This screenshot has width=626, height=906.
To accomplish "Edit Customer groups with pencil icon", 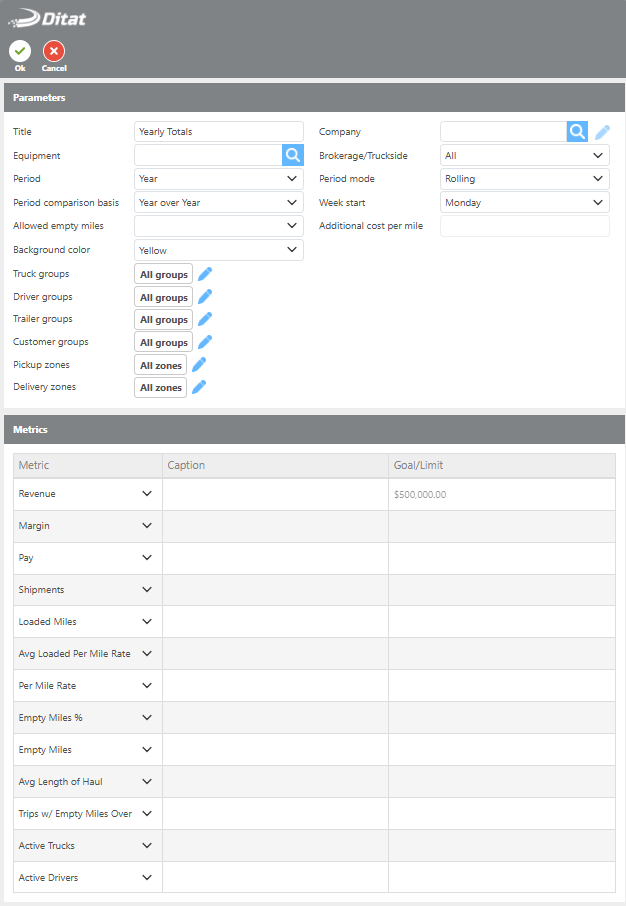I will tap(205, 342).
